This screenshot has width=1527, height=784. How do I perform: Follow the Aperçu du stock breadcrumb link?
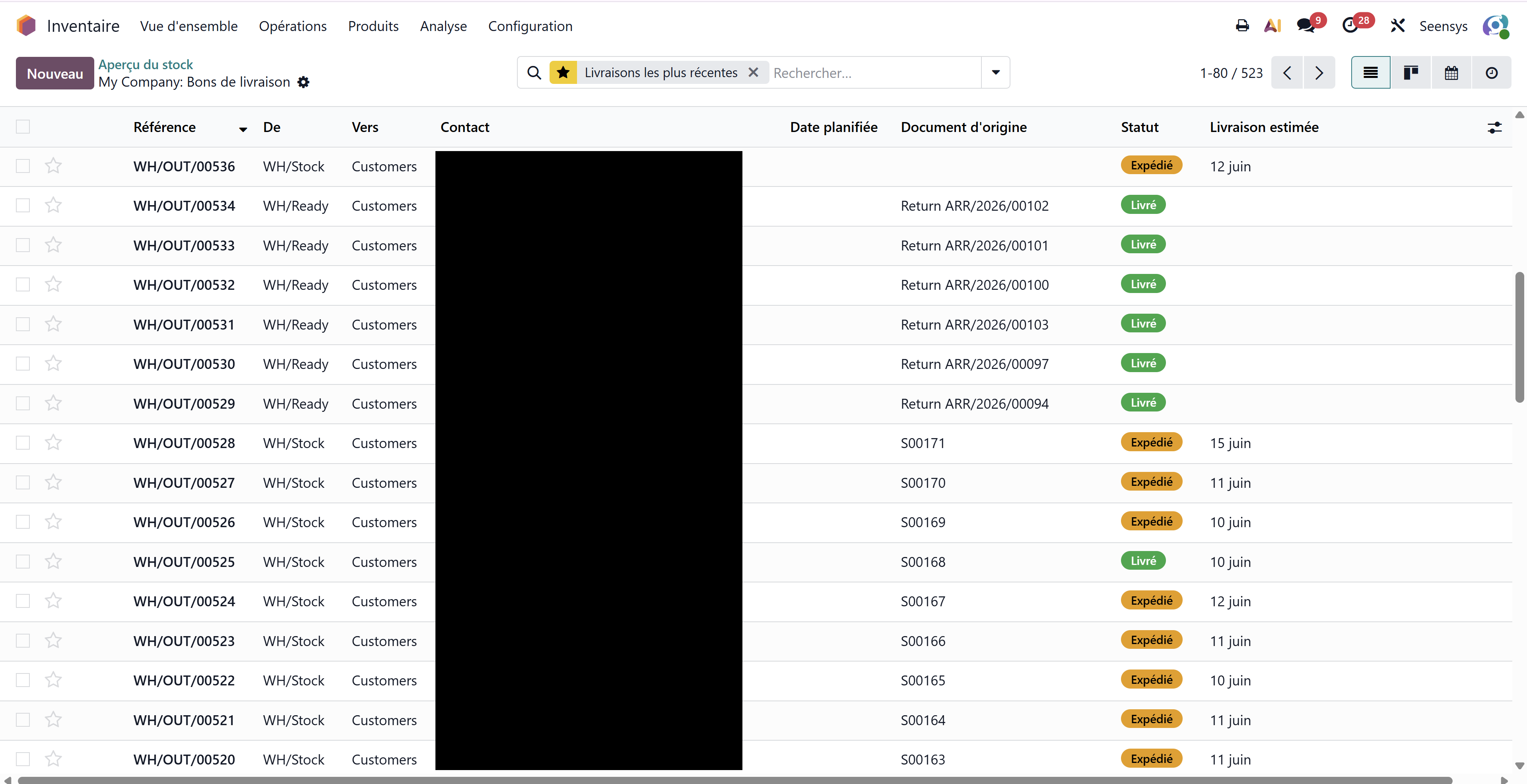tap(145, 64)
